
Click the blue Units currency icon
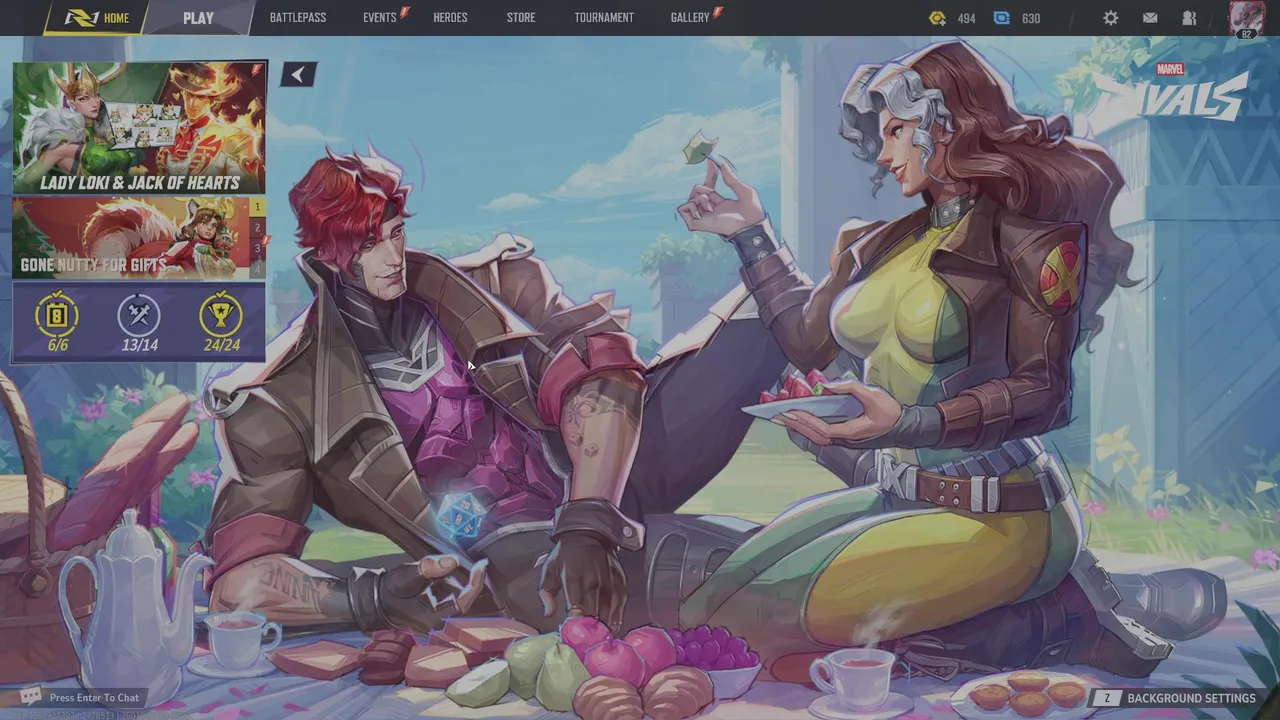tap(1002, 18)
